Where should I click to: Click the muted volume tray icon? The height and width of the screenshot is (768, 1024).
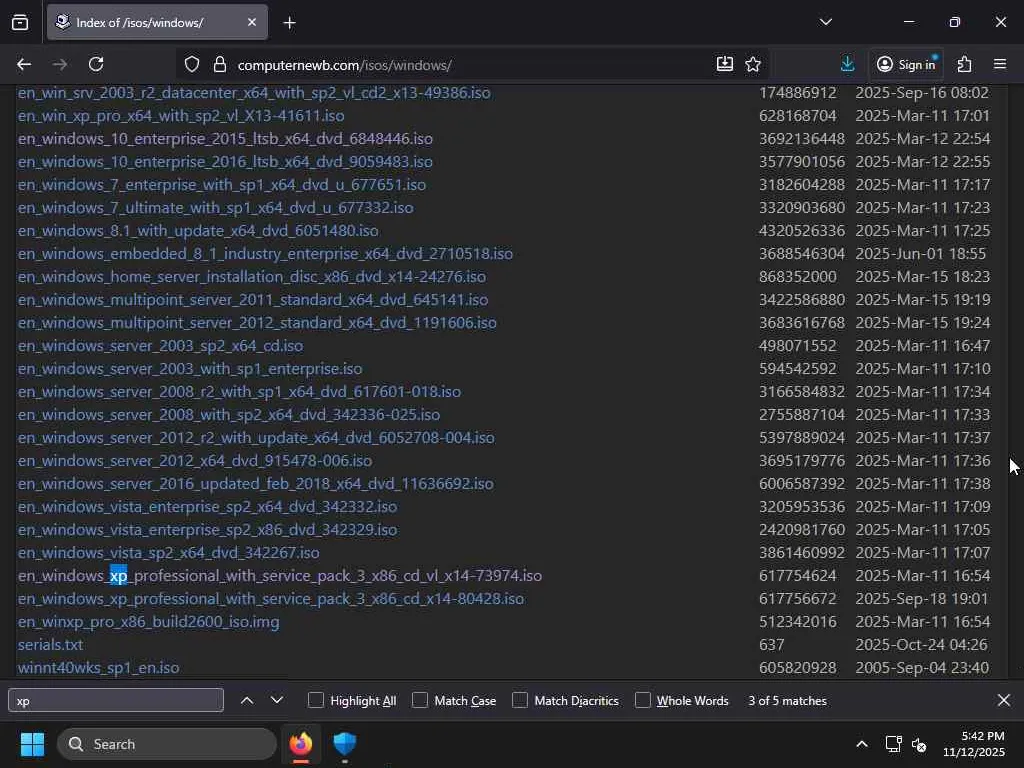click(x=920, y=744)
